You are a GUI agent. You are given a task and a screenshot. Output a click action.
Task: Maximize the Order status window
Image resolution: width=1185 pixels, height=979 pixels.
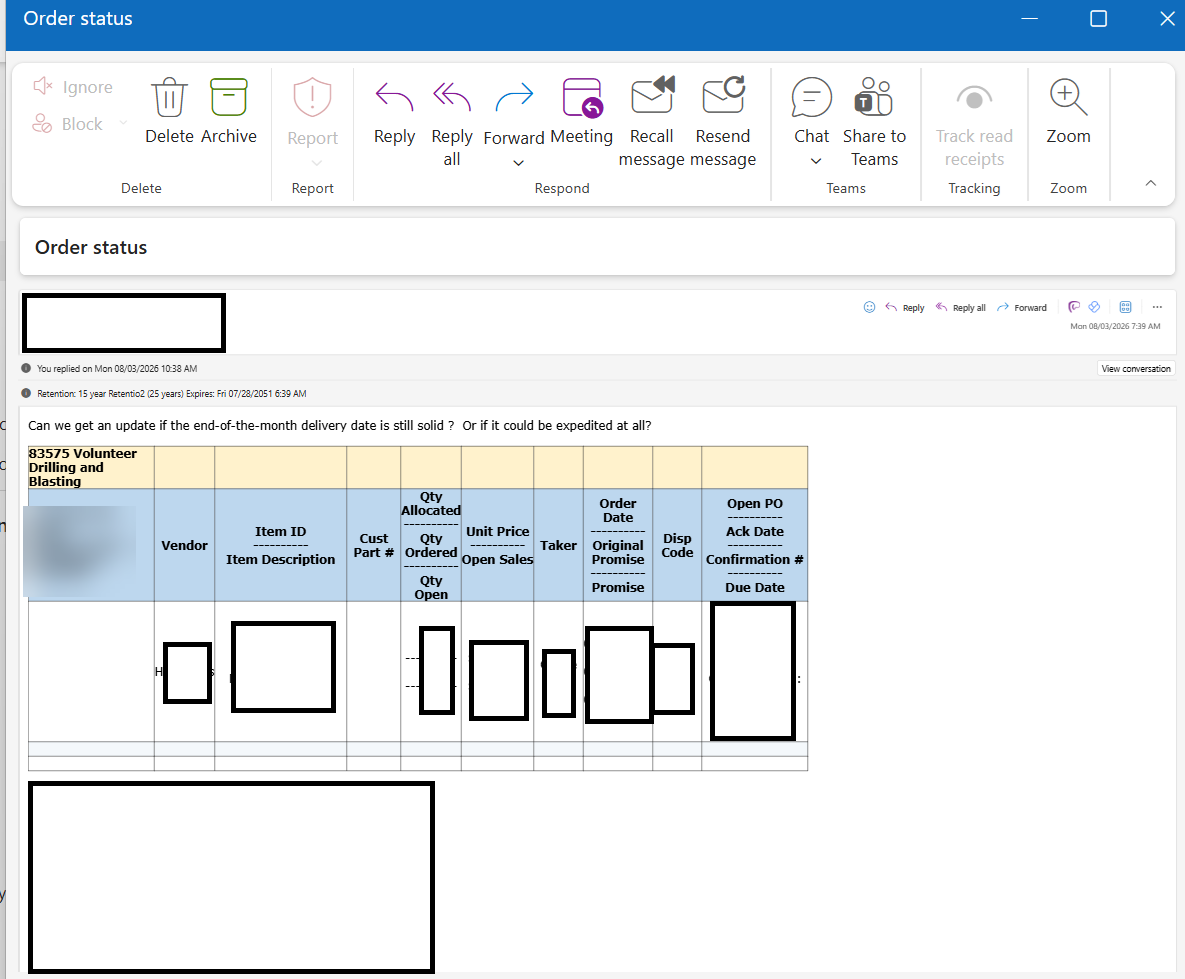pyautogui.click(x=1098, y=18)
